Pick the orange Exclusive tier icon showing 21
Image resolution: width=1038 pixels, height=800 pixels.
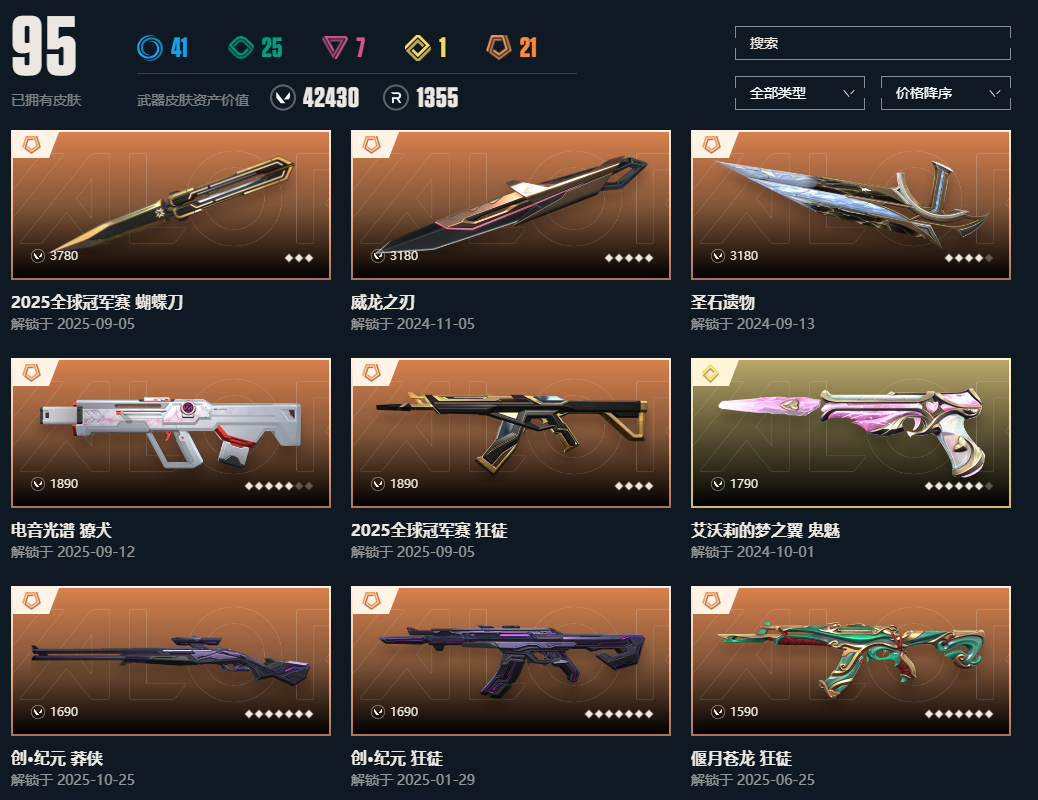pos(499,47)
